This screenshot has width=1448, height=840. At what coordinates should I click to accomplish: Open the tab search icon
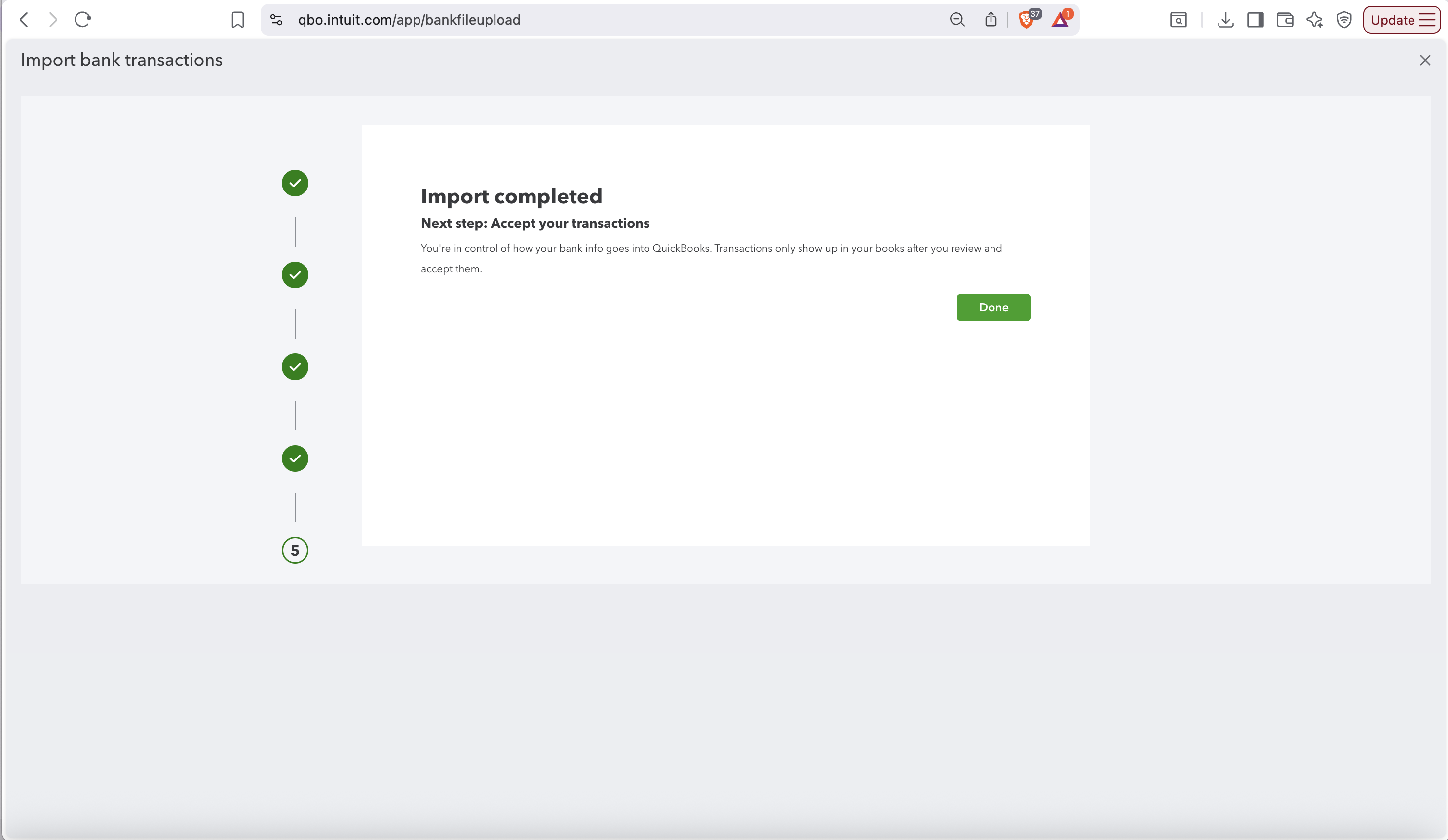pyautogui.click(x=1178, y=20)
